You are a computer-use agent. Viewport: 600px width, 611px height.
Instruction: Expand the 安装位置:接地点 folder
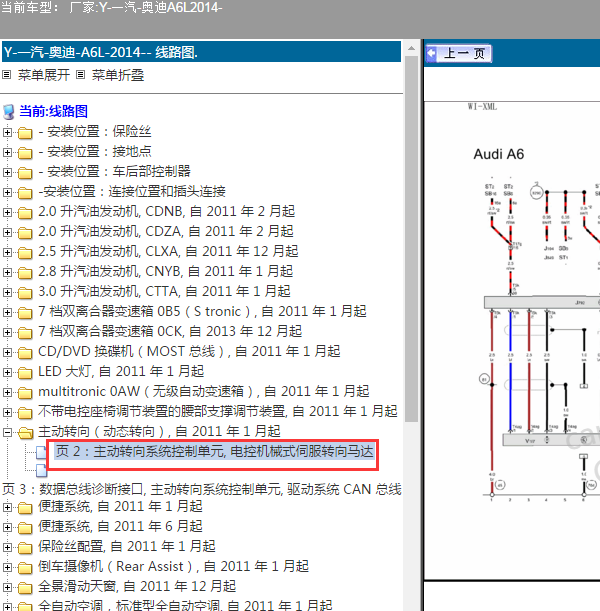click(x=7, y=152)
